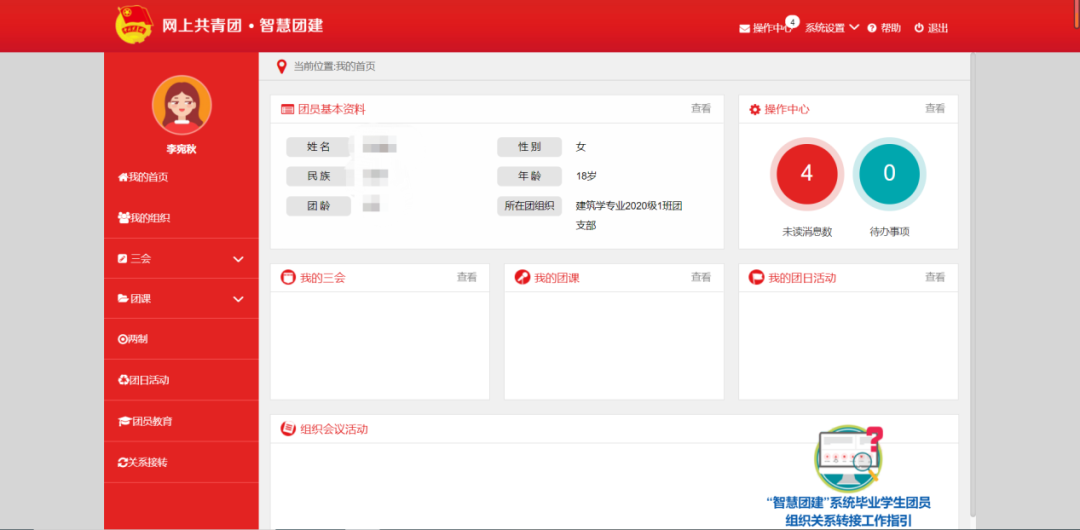
Task: Click the gear icon beside 操作中心 panel
Action: [755, 109]
